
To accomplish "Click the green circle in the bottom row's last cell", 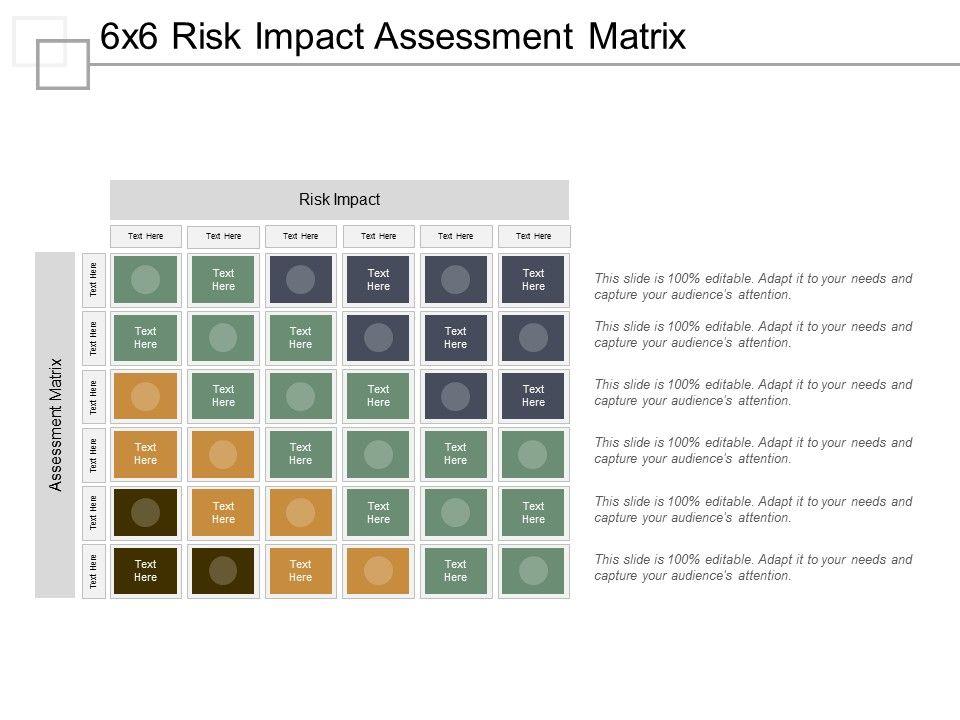I will tap(534, 570).
